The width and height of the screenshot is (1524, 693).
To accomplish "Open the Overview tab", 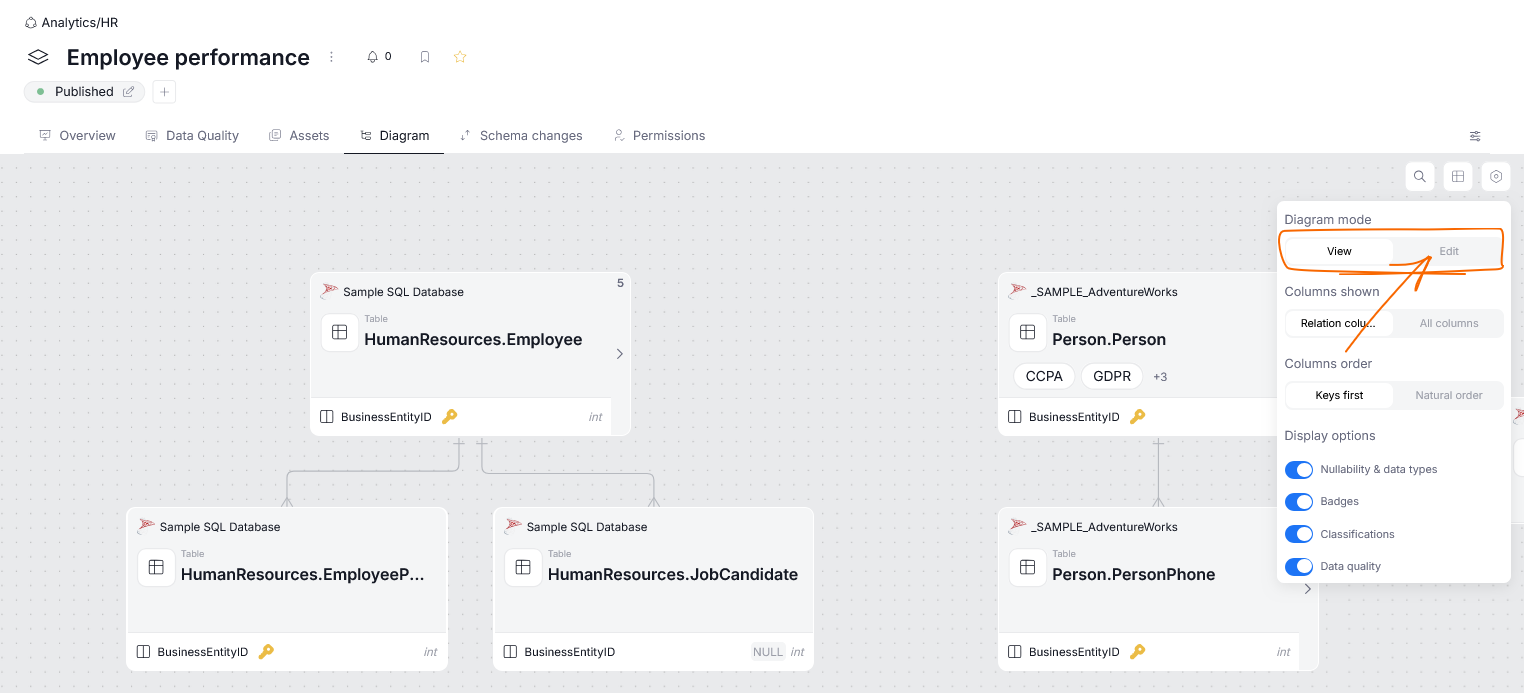I will pyautogui.click(x=77, y=136).
